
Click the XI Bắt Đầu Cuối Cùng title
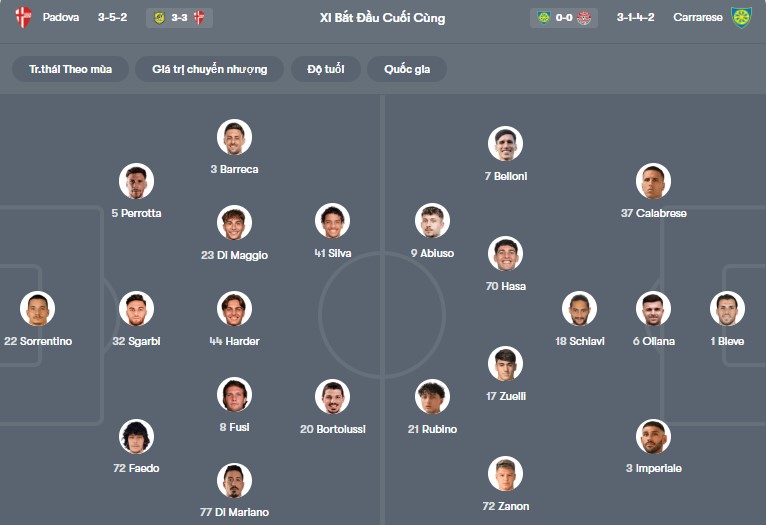(x=382, y=17)
